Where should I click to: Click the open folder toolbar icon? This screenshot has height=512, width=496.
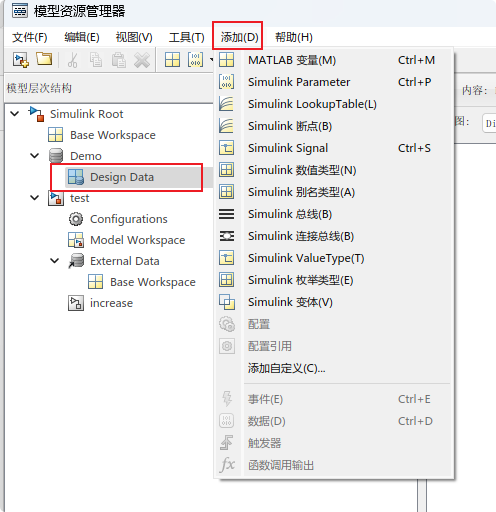click(x=44, y=59)
